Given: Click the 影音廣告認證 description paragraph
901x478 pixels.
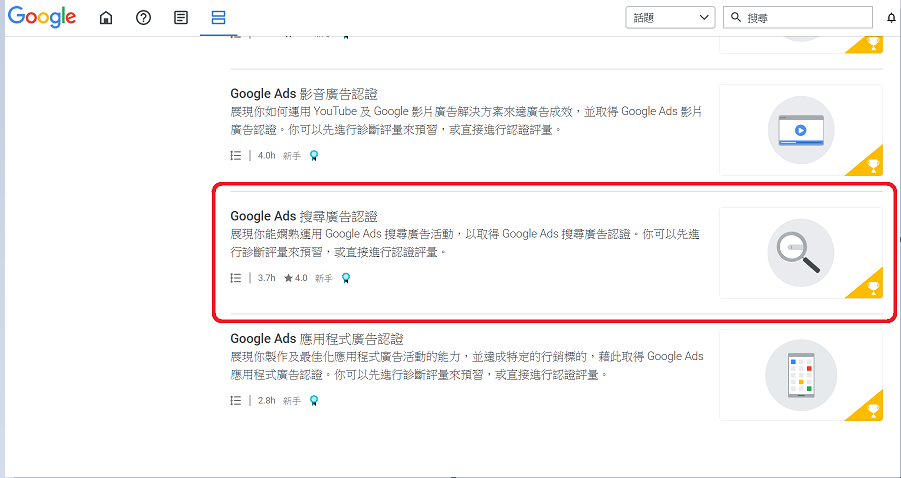Looking at the screenshot, I should point(466,121).
